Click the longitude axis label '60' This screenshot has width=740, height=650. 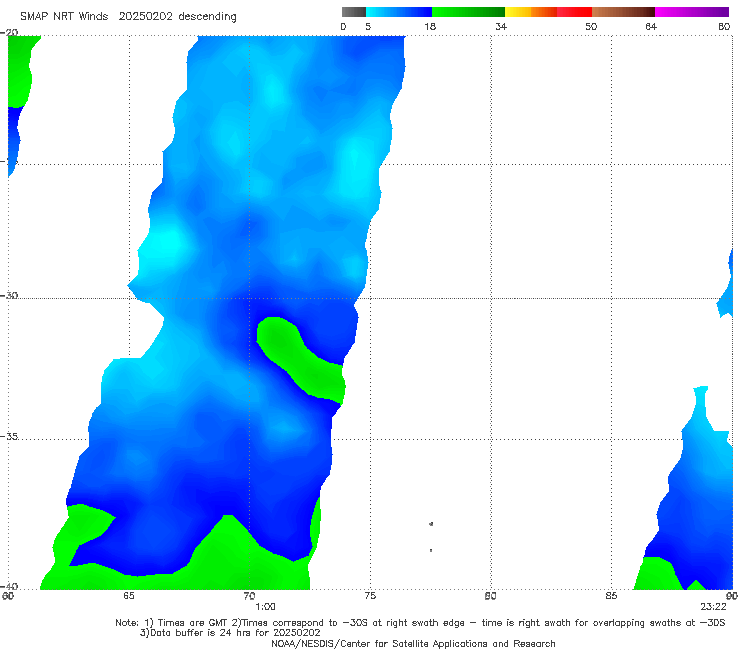pyautogui.click(x=8, y=596)
